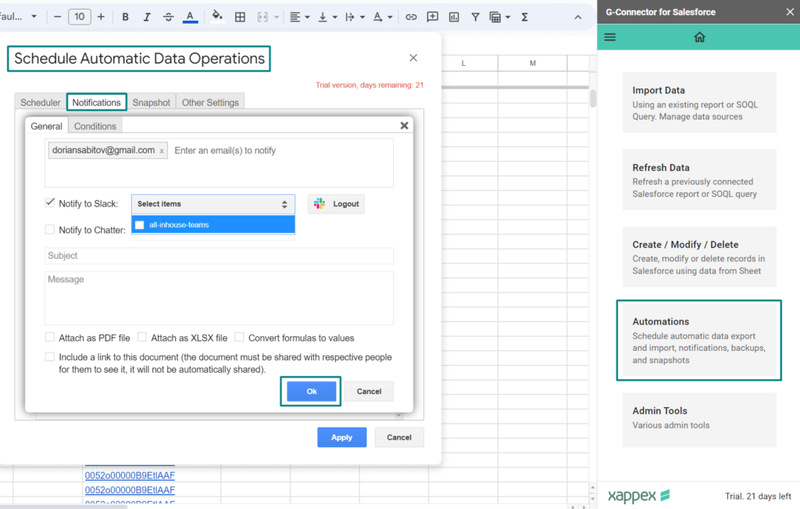Switch to the Notifications tab
The width and height of the screenshot is (800, 509).
(x=96, y=102)
